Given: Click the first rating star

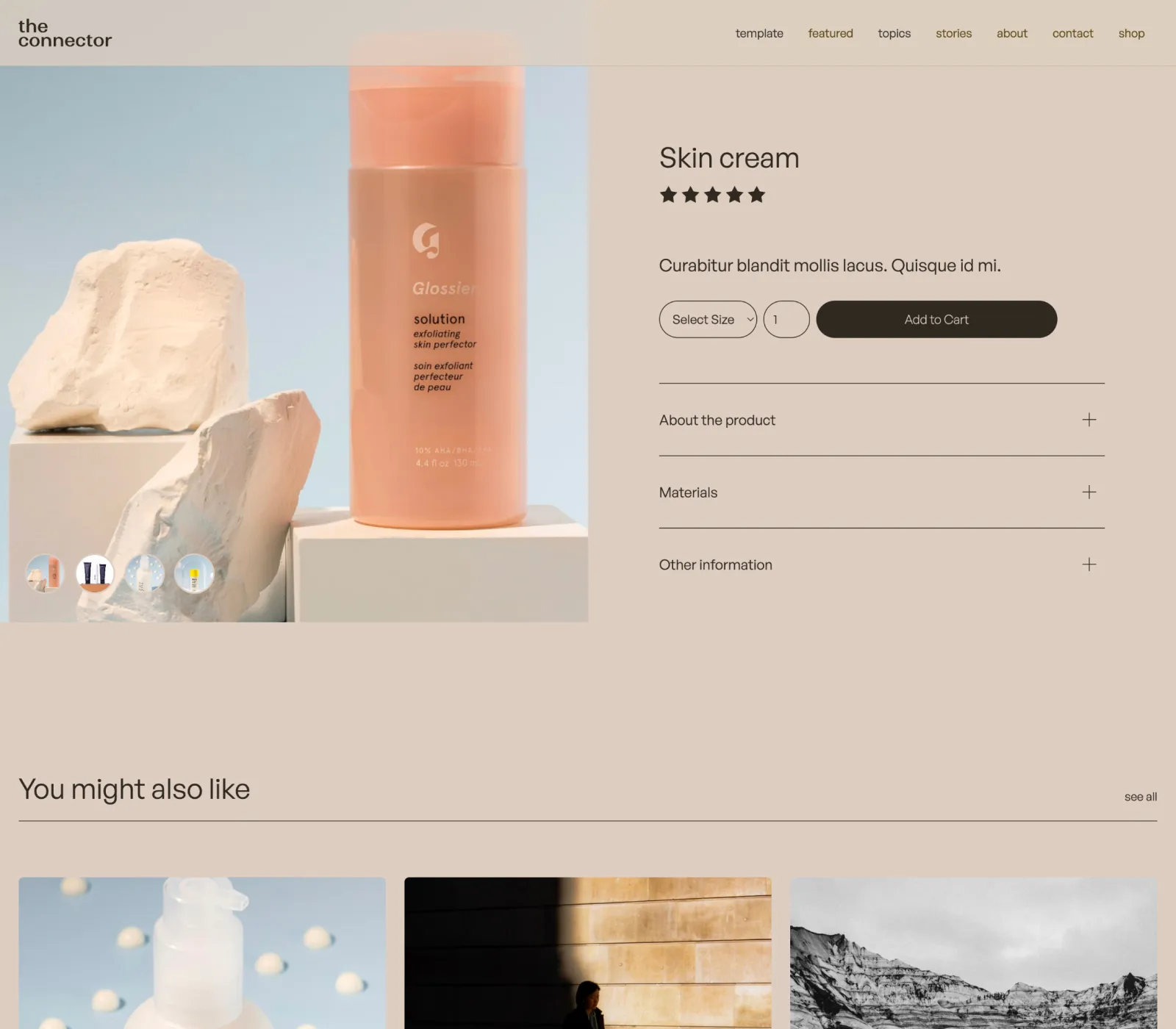Looking at the screenshot, I should click(x=668, y=195).
